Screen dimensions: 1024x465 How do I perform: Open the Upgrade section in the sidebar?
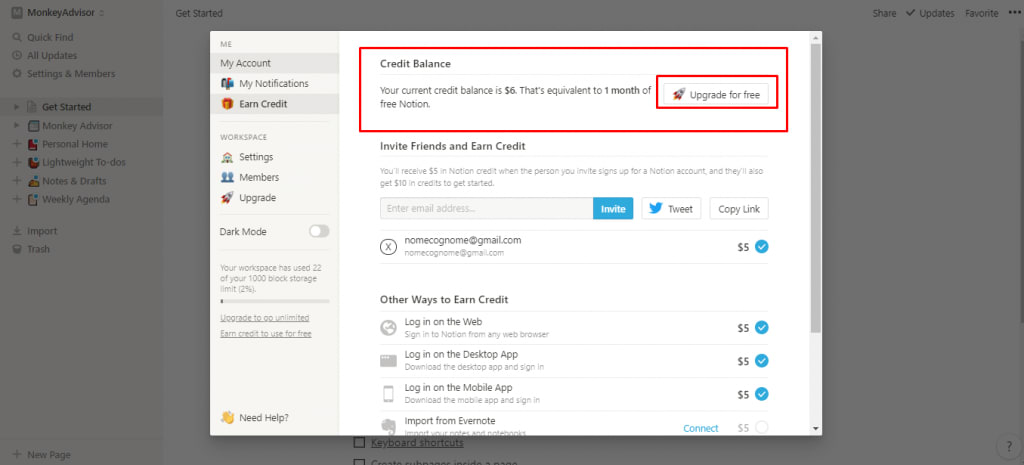[274, 198]
